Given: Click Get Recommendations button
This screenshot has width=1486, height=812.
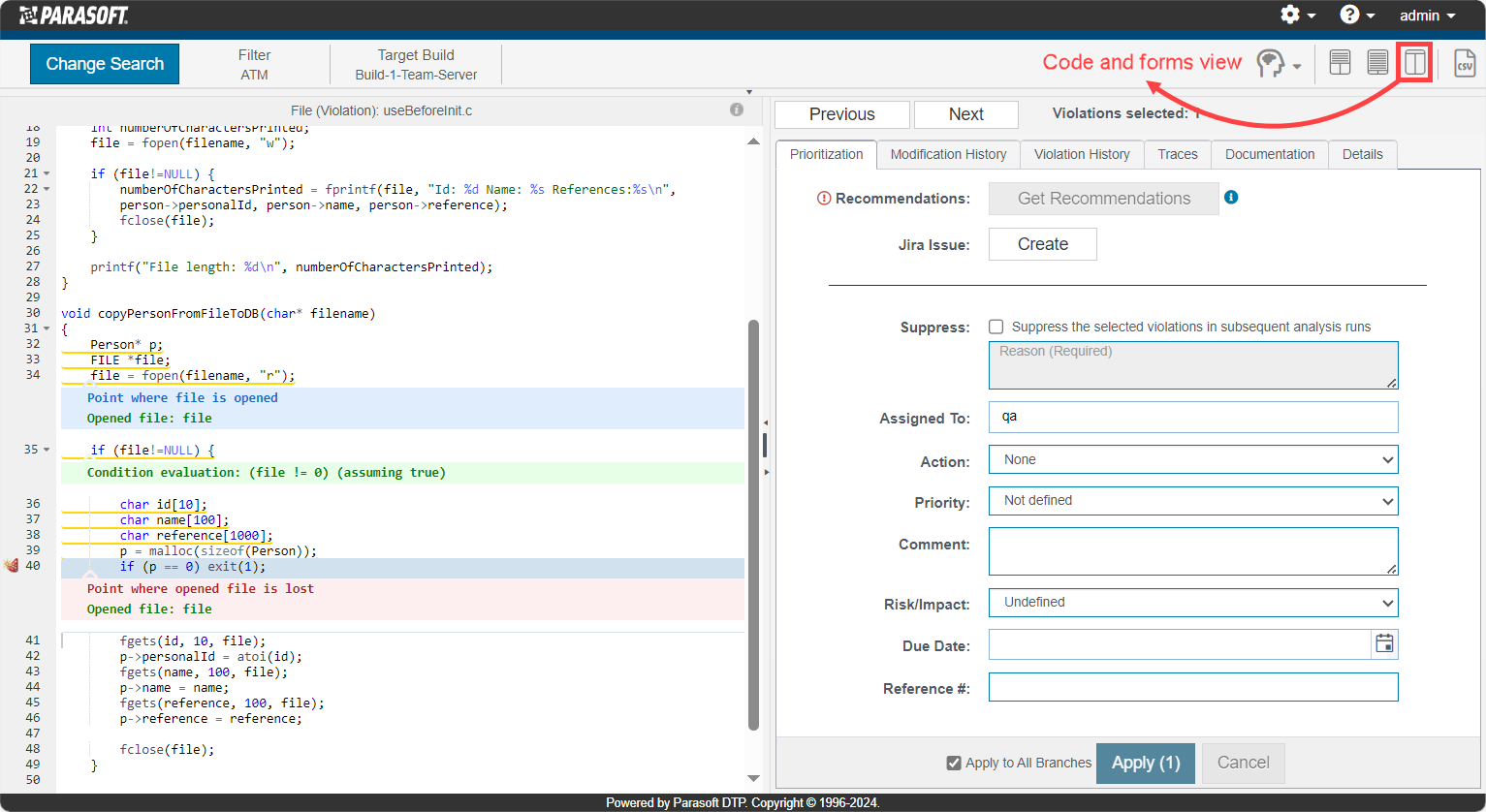Looking at the screenshot, I should pyautogui.click(x=1104, y=199).
